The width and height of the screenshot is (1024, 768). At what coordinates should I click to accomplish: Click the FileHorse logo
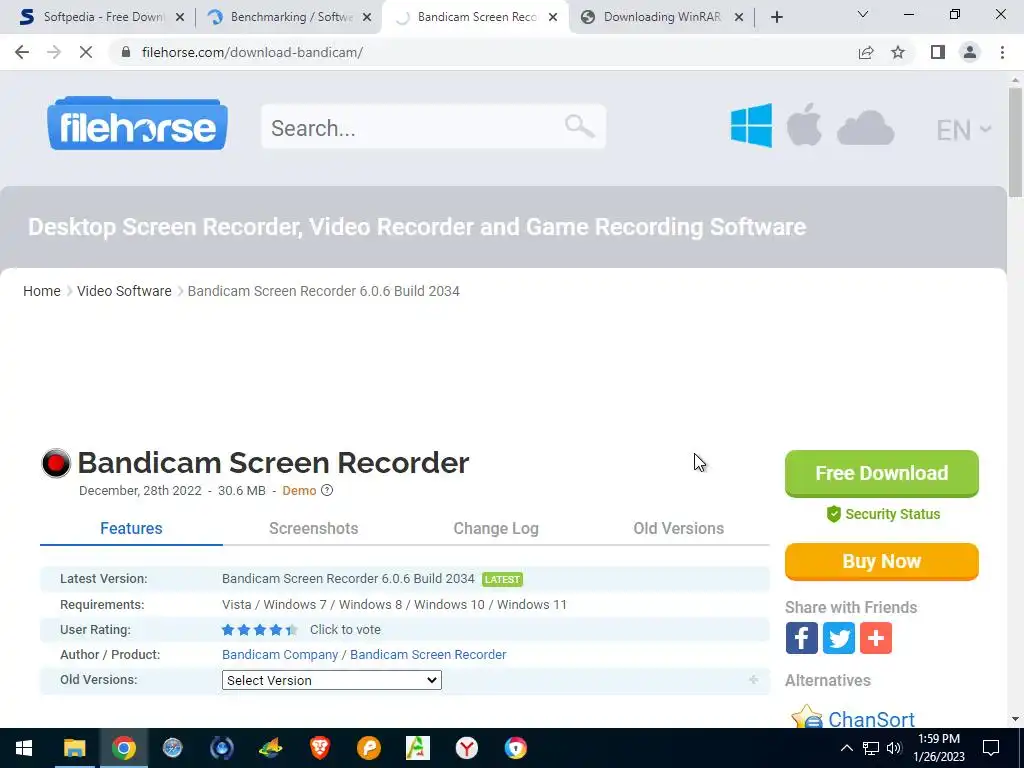[137, 123]
